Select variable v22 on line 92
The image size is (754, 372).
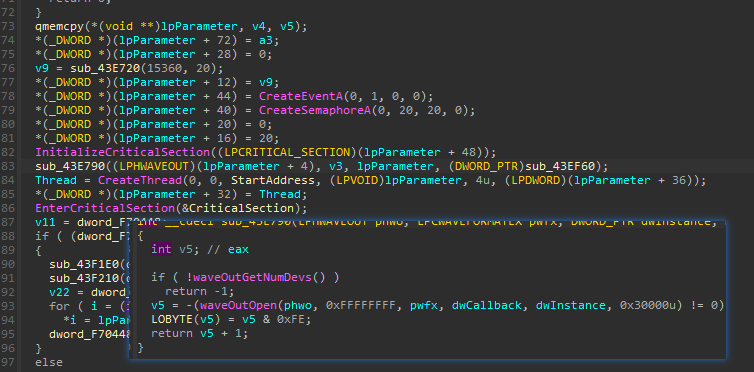(x=60, y=292)
